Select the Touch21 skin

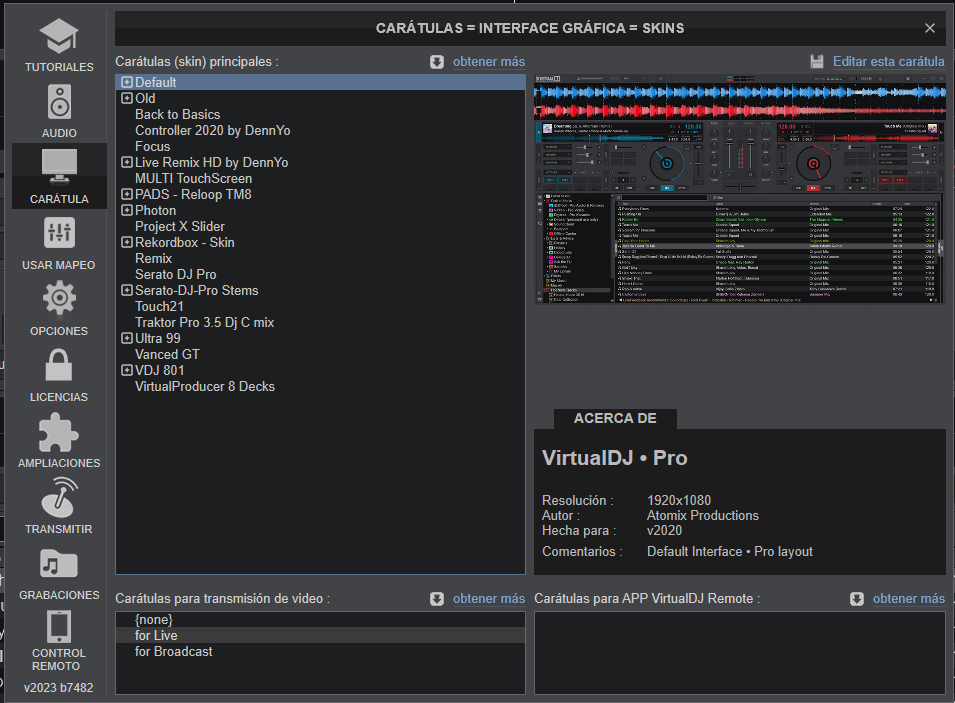320,306
